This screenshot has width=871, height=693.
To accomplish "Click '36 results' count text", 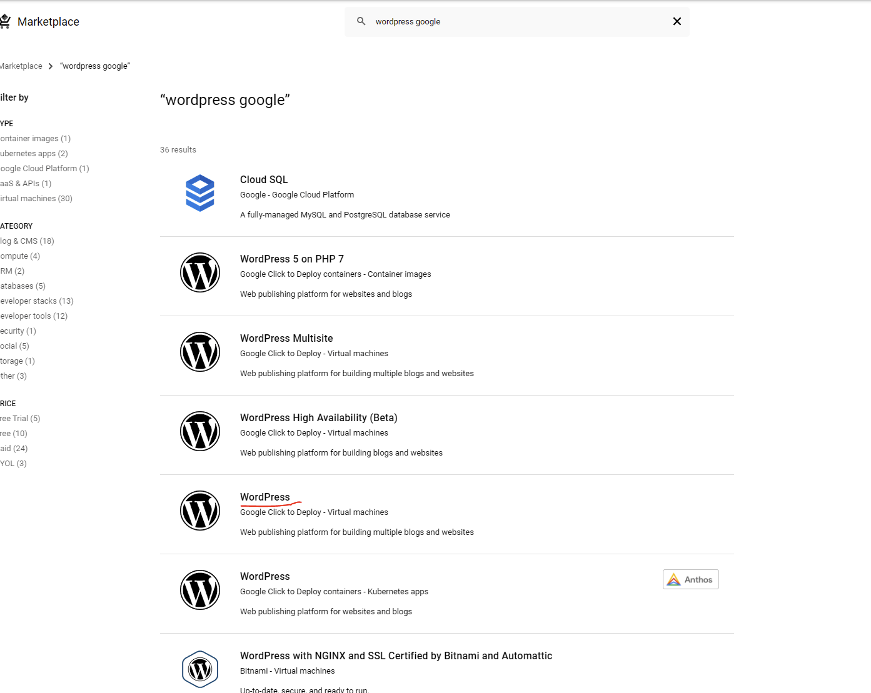I will pyautogui.click(x=178, y=150).
